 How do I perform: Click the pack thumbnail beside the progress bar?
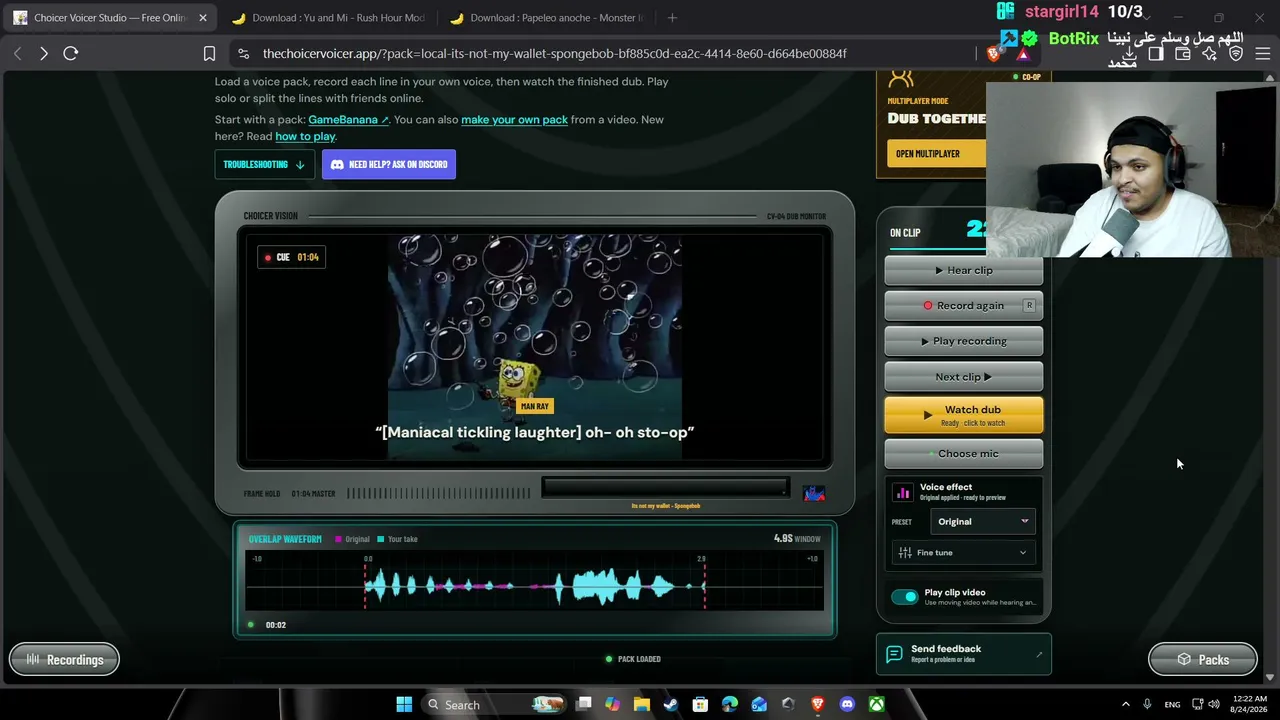(814, 492)
